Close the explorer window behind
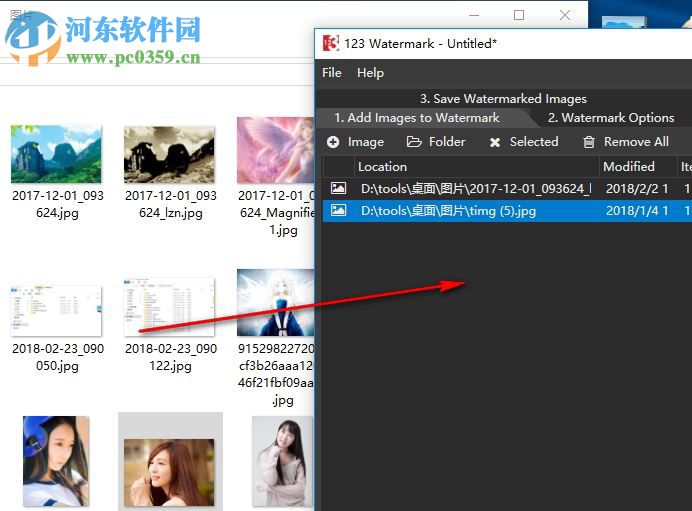 point(565,15)
